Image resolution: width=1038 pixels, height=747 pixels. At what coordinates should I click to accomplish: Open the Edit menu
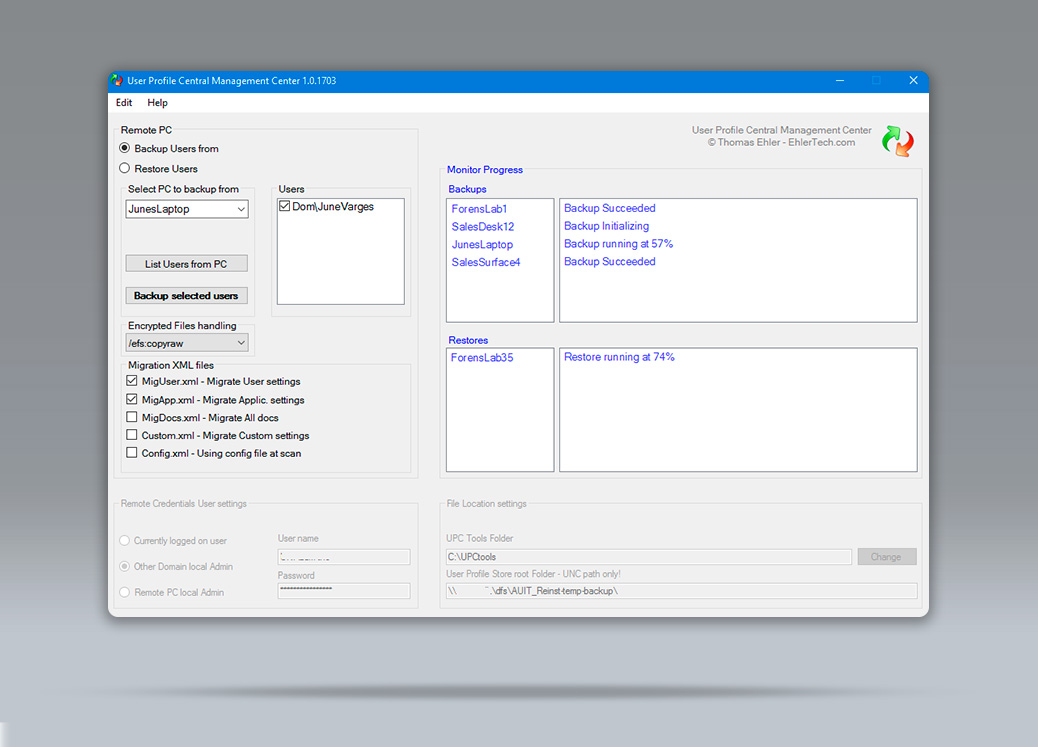(124, 103)
